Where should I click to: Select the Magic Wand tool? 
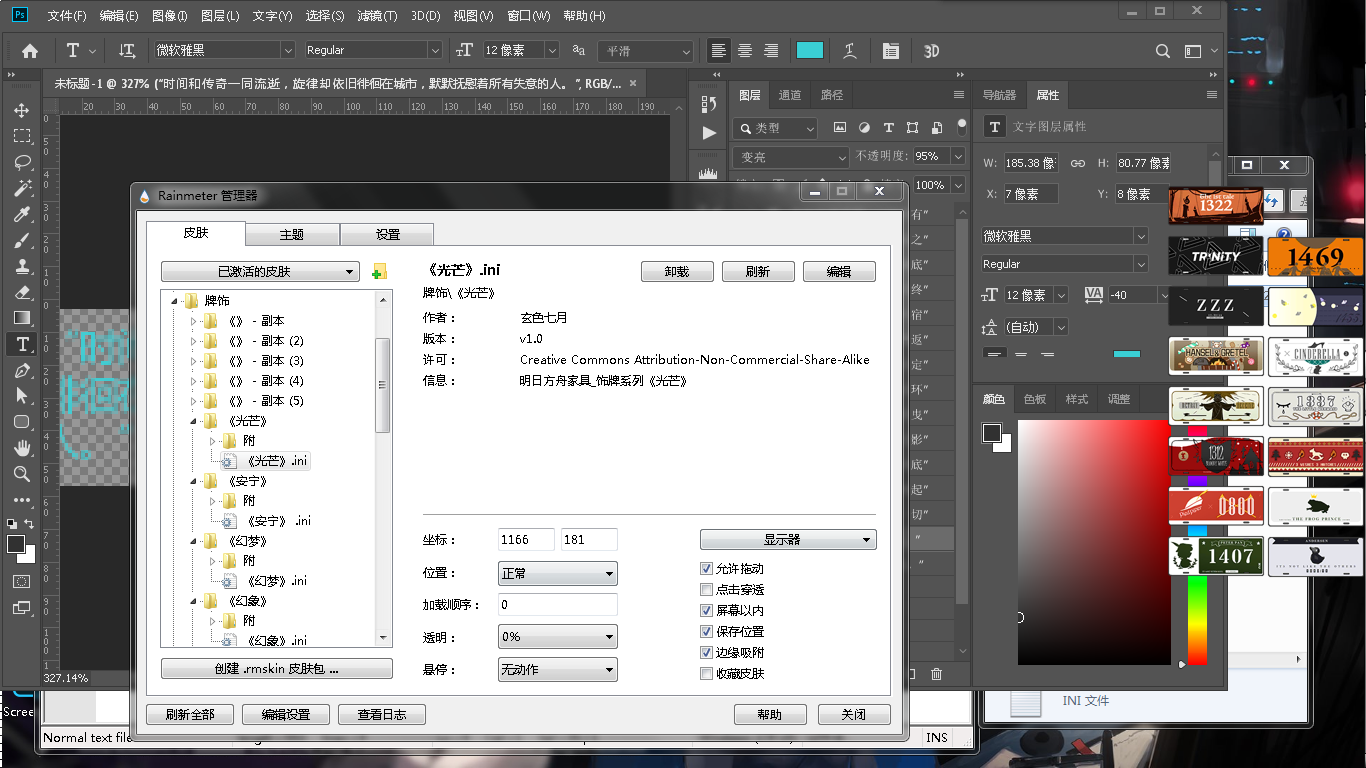(x=21, y=188)
